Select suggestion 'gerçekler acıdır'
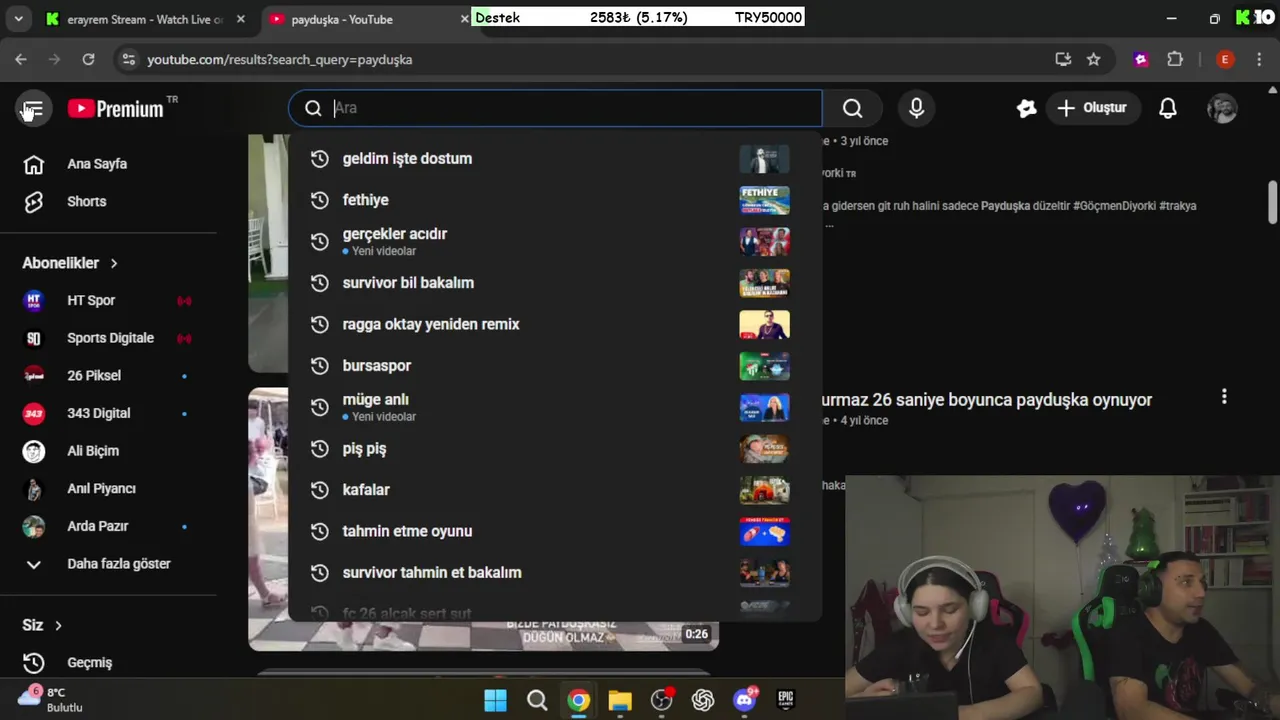The image size is (1280, 720). click(x=555, y=241)
